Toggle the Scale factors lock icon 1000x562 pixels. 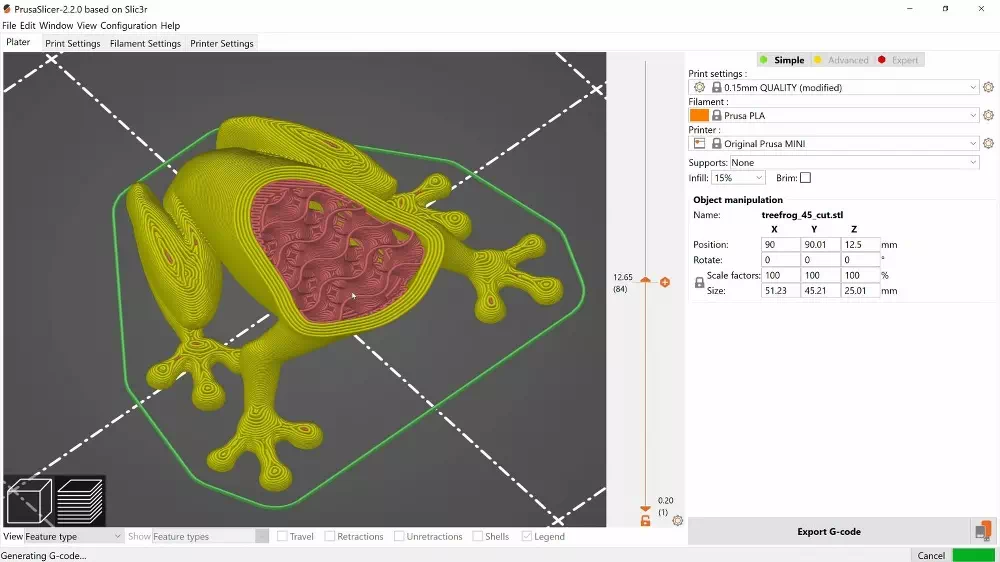(699, 283)
